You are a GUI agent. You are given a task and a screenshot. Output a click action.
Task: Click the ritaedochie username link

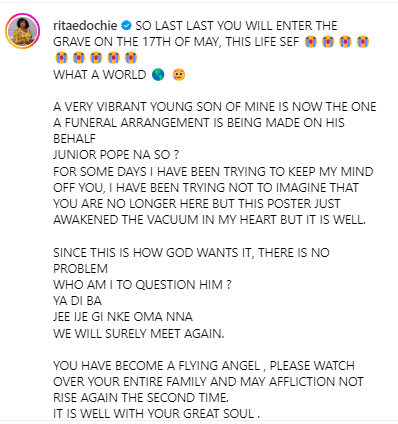[85, 26]
